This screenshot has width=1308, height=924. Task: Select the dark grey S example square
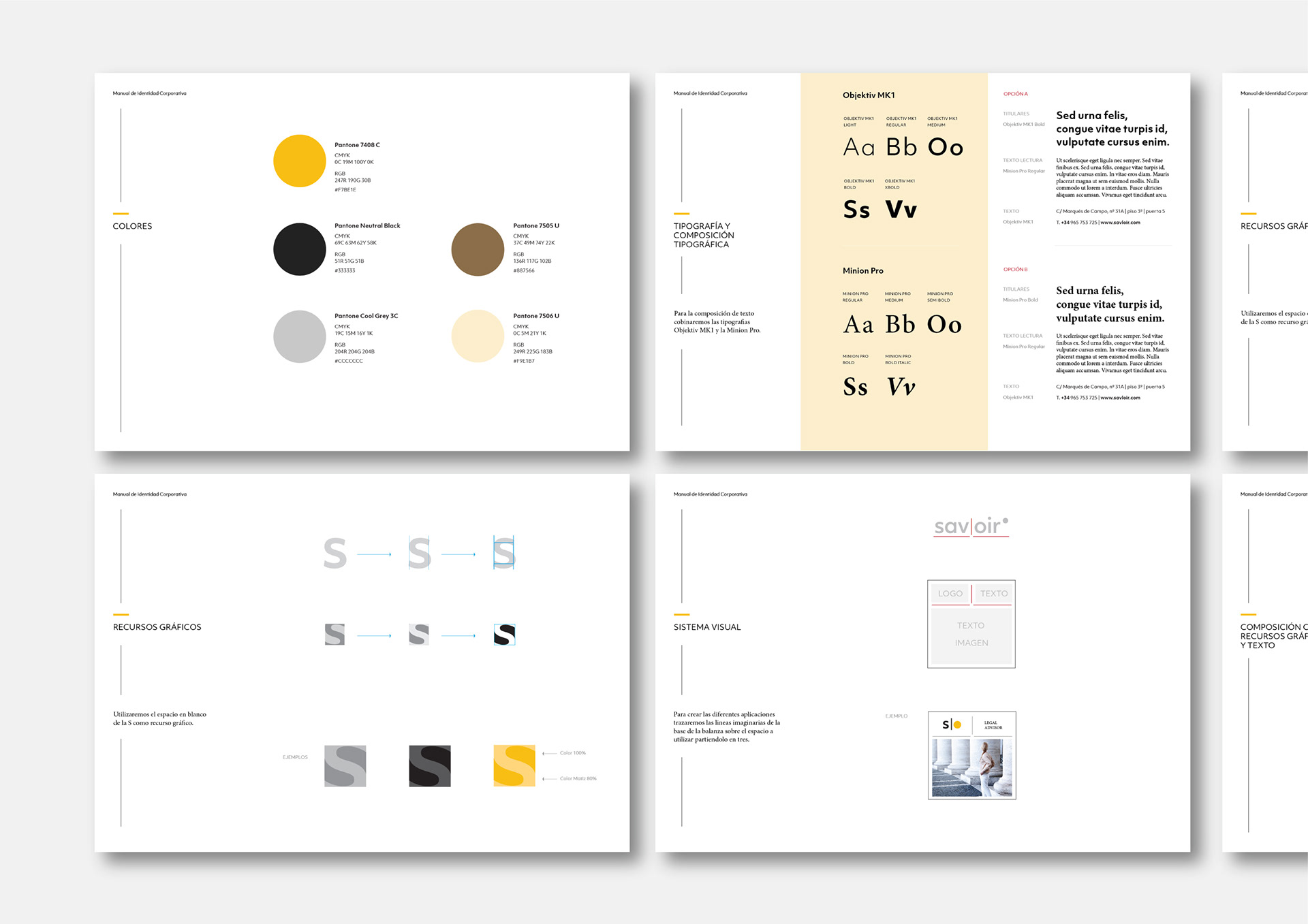pyautogui.click(x=429, y=766)
